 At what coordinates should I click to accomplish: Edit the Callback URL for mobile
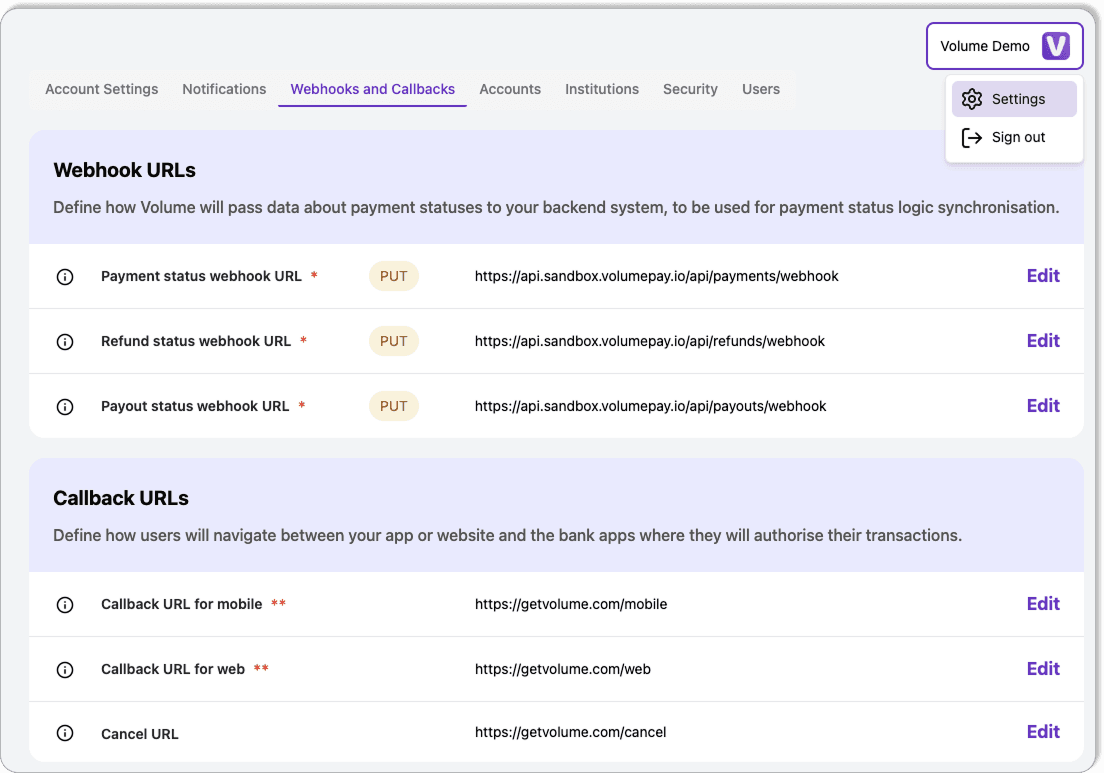click(x=1043, y=603)
